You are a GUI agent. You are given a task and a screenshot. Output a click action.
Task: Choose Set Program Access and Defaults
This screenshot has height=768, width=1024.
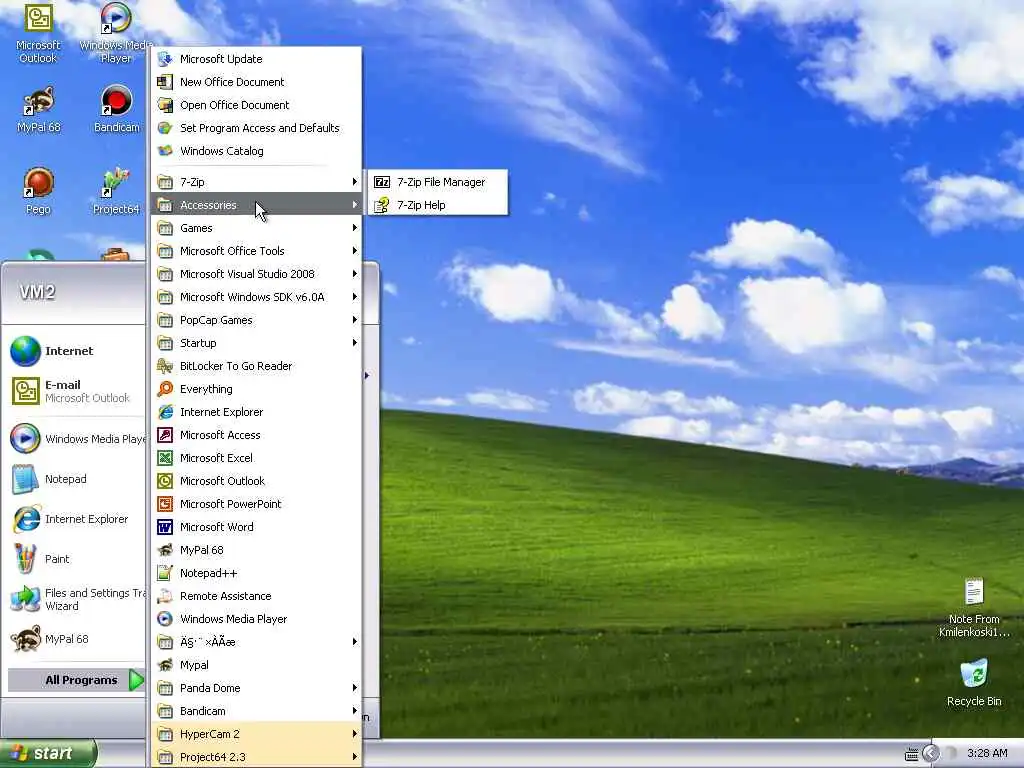256,128
